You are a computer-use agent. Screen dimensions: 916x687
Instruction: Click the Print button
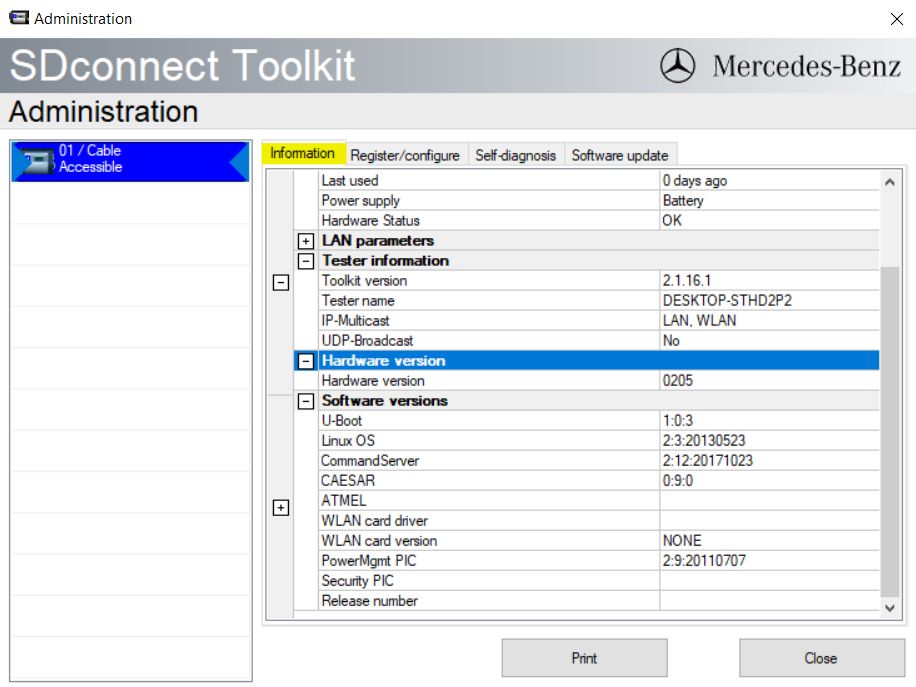point(584,658)
